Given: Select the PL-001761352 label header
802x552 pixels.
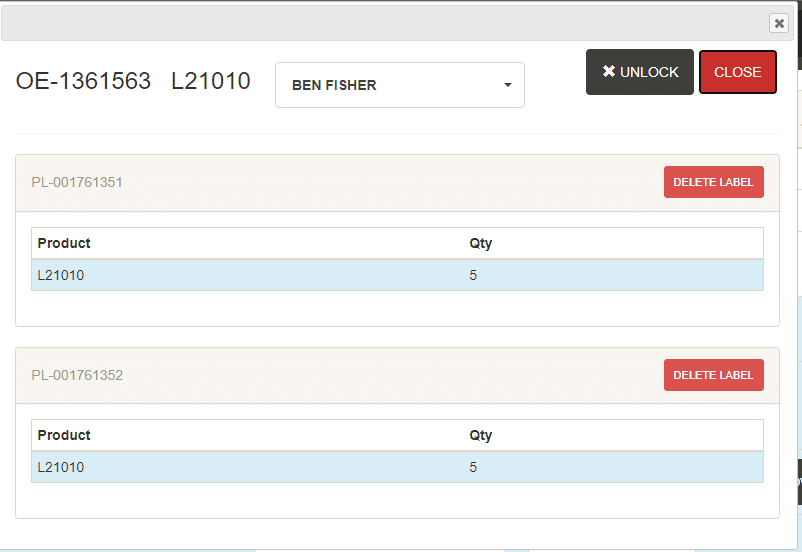Looking at the screenshot, I should (x=77, y=375).
